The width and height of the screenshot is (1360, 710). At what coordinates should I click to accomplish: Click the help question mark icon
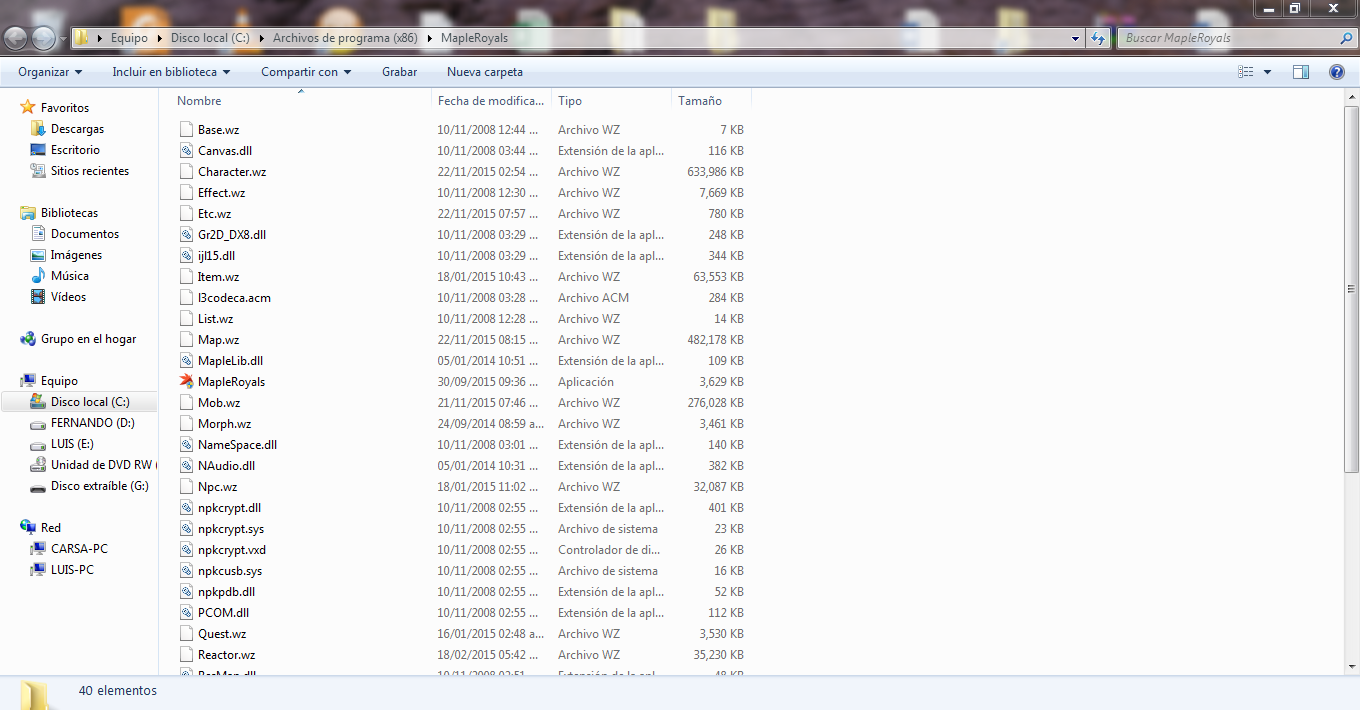pos(1337,72)
